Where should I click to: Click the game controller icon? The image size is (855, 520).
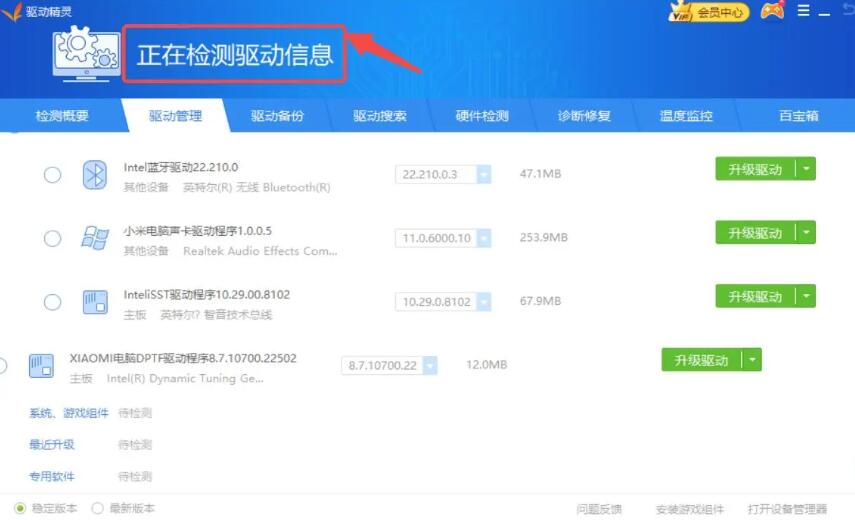(x=772, y=10)
